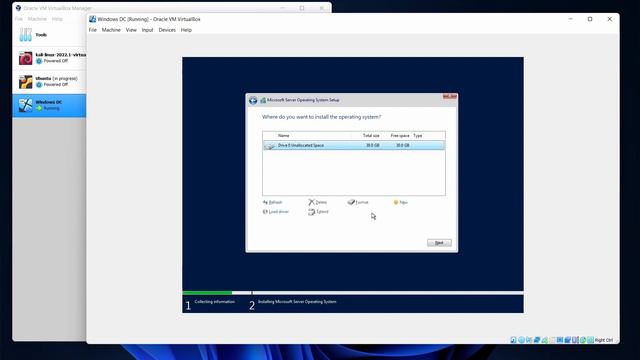Click the back arrow in Setup dialog
Screen dimensions: 640x360
(253, 100)
